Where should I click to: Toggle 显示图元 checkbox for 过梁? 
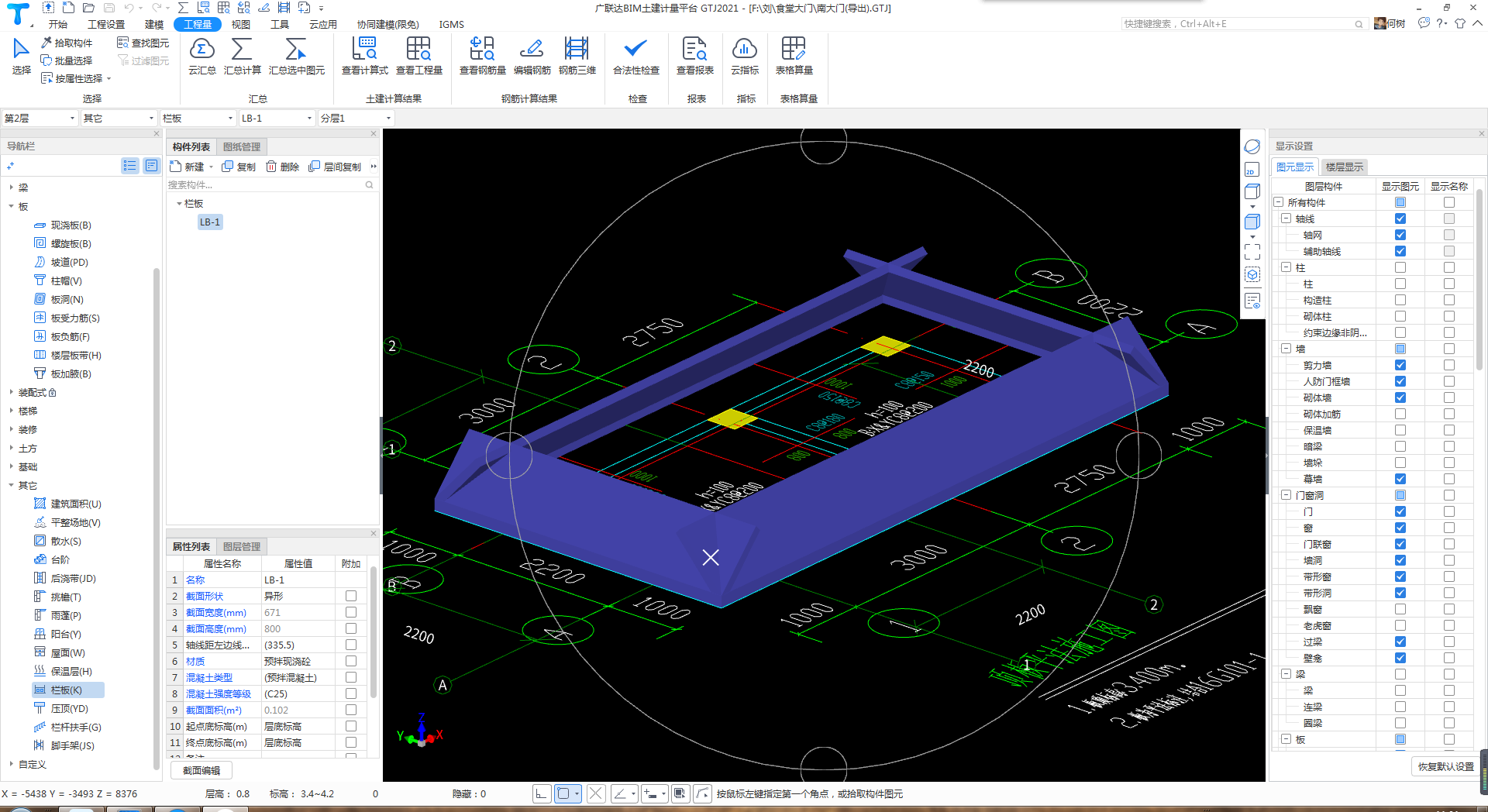1400,642
